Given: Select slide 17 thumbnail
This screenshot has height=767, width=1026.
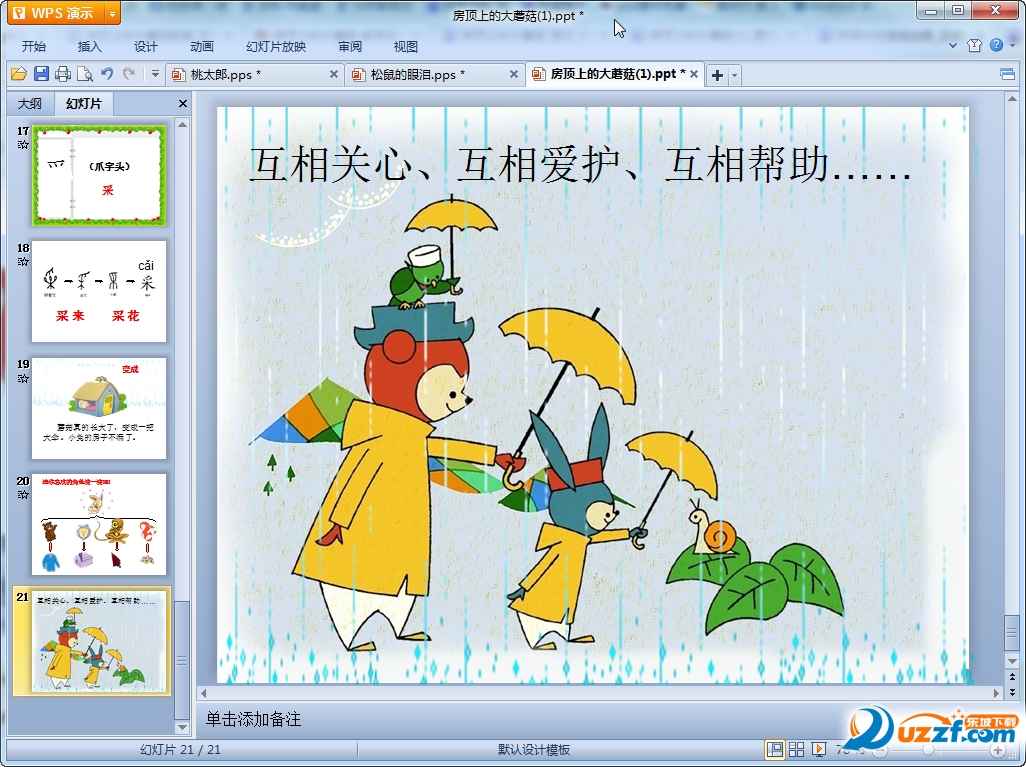Looking at the screenshot, I should pyautogui.click(x=99, y=176).
